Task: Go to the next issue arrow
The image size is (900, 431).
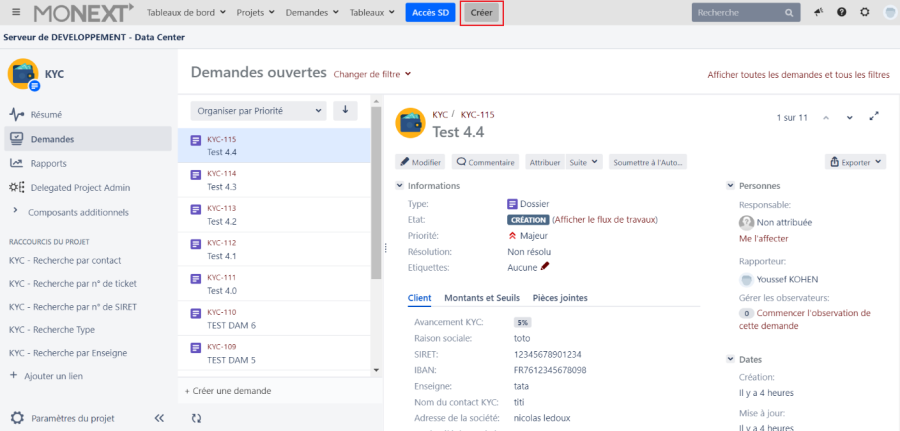Action: 850,117
